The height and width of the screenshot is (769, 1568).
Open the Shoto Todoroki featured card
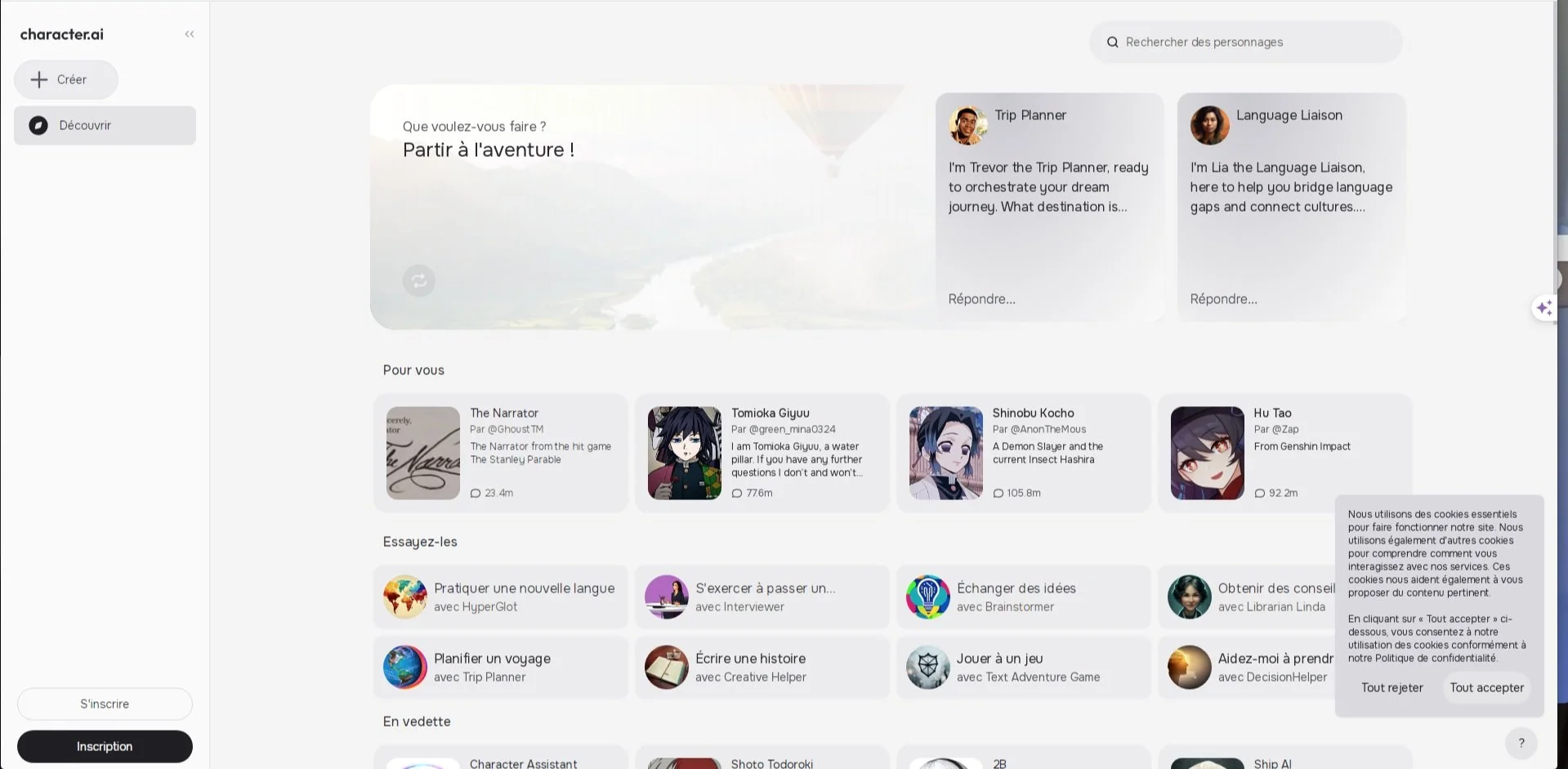click(762, 758)
